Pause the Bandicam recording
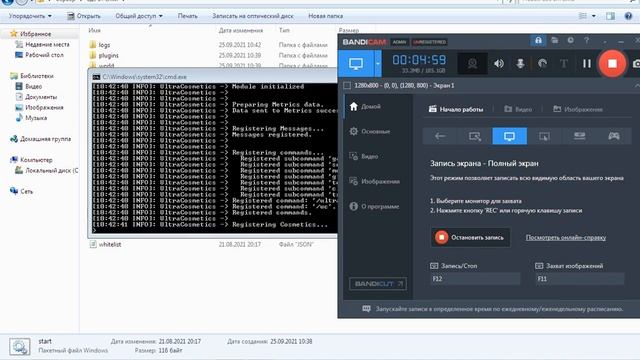This screenshot has height=360, width=640. point(587,64)
